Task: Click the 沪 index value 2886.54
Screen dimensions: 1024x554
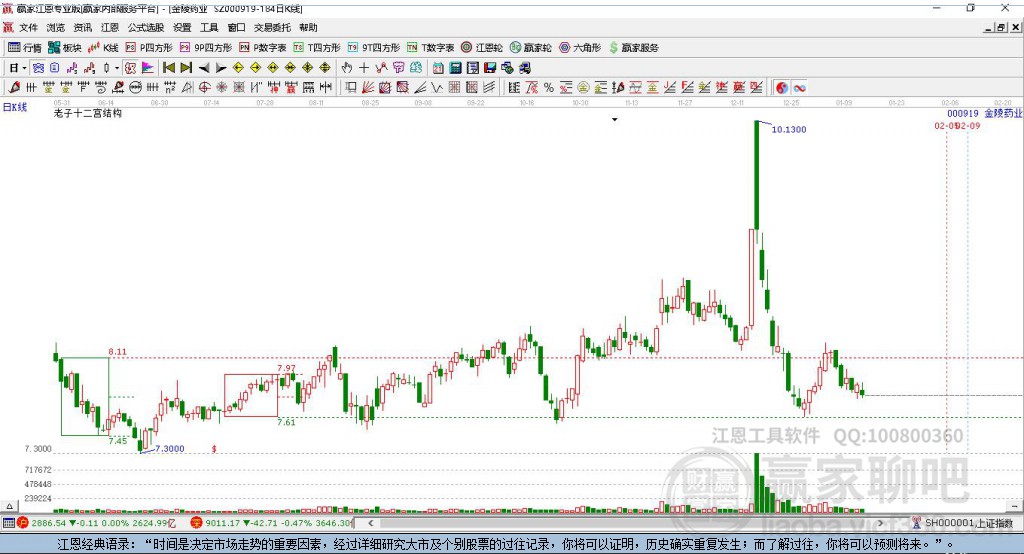Action: click(48, 523)
